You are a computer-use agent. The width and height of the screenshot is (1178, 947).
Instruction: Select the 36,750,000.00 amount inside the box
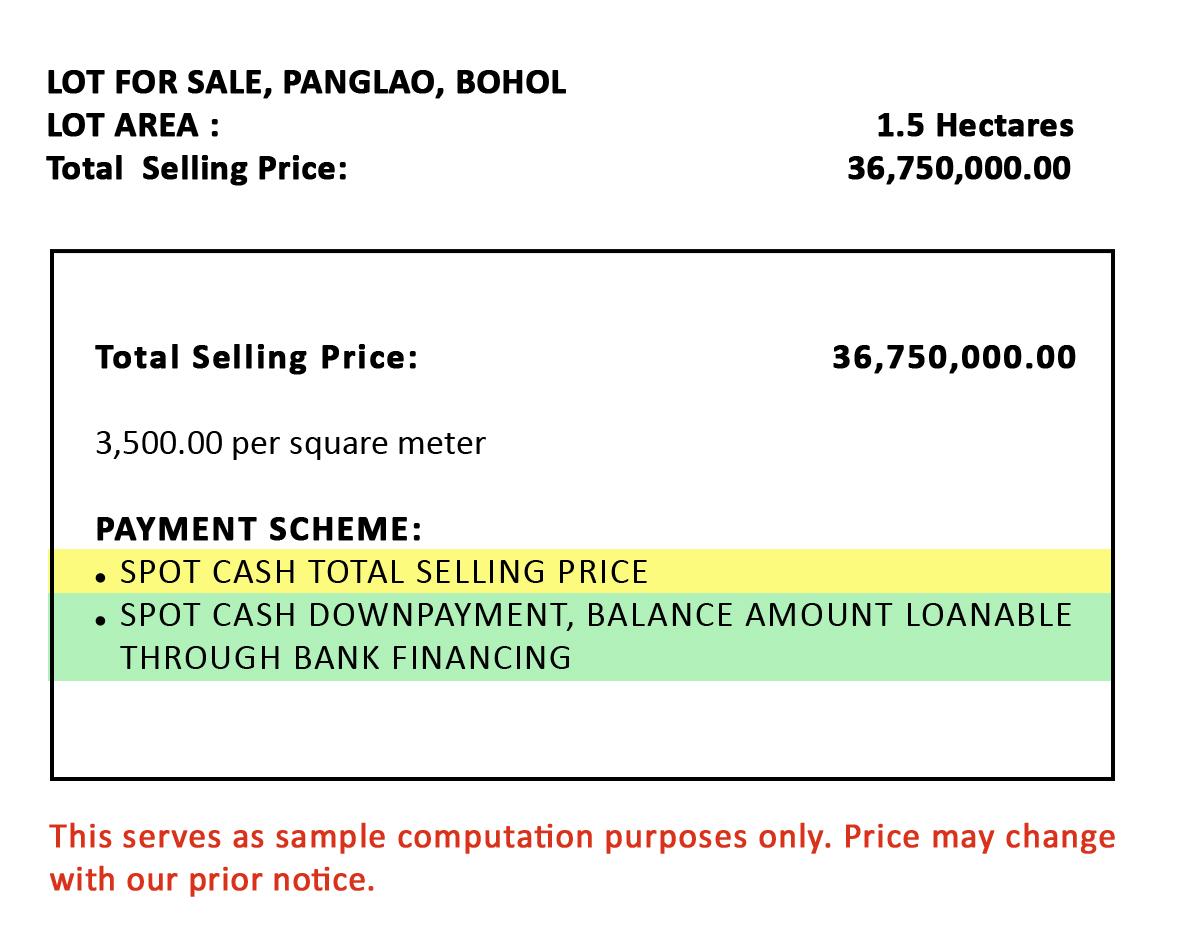point(954,357)
